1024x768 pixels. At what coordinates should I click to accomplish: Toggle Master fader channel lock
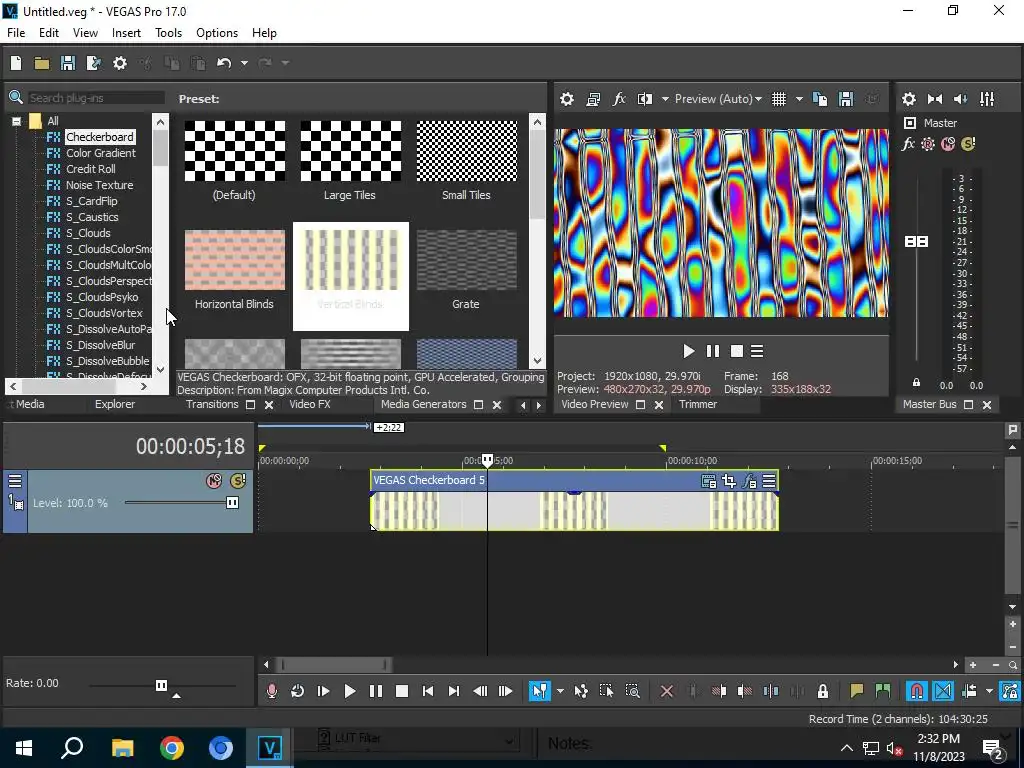[916, 383]
